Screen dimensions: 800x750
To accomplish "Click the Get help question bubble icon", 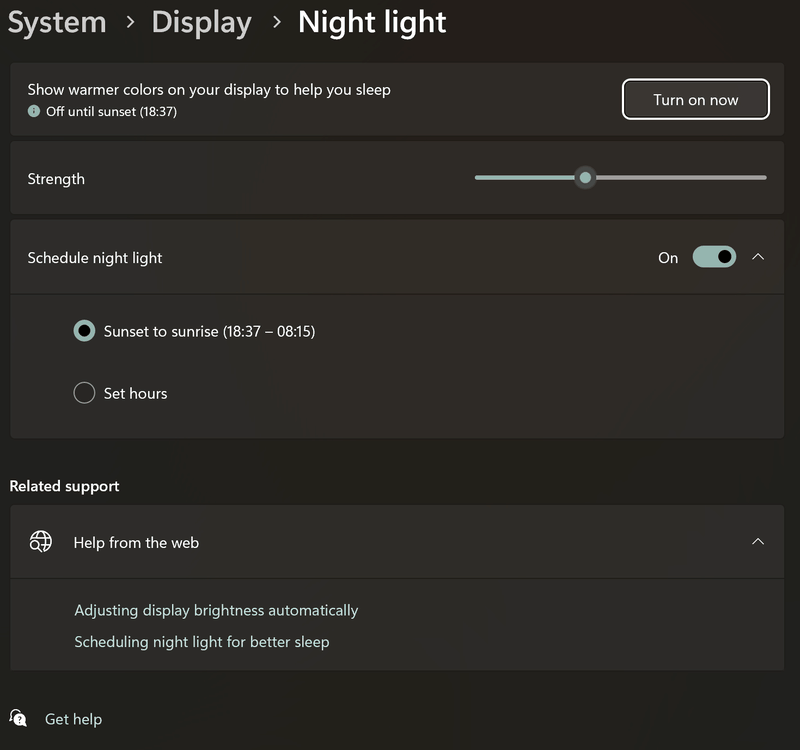I will (x=18, y=718).
